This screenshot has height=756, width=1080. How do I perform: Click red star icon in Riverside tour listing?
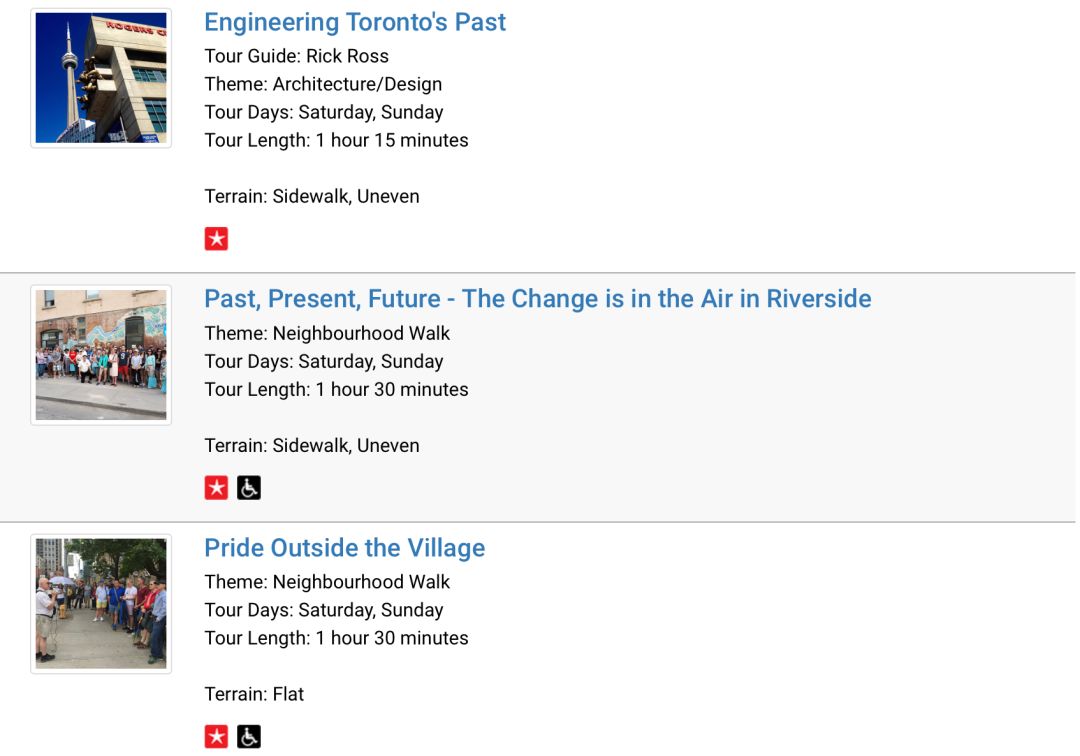(216, 487)
